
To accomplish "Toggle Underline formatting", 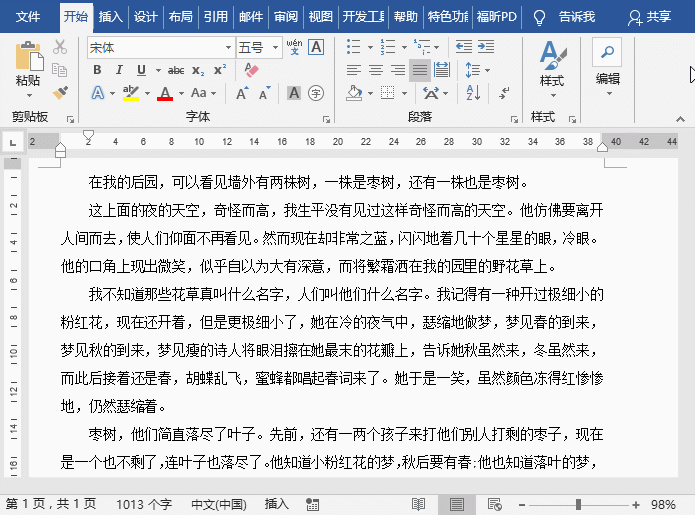I will (141, 70).
